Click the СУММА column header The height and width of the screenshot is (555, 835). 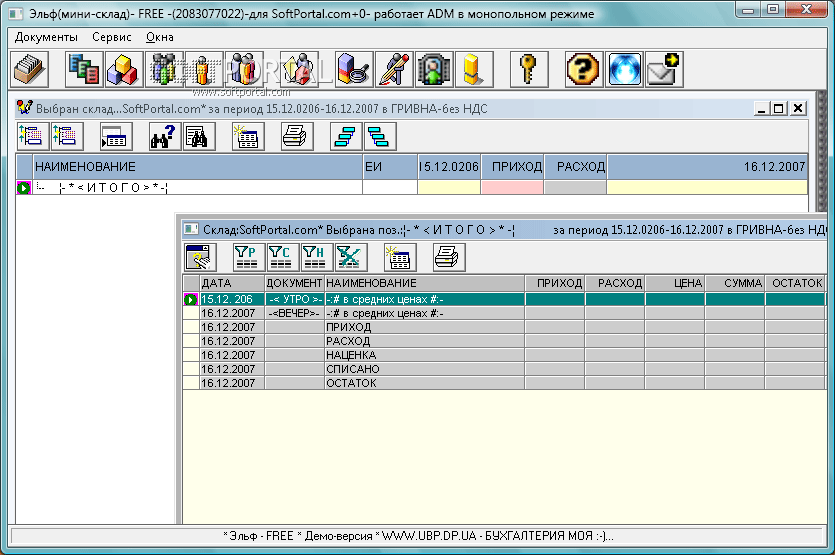(735, 283)
